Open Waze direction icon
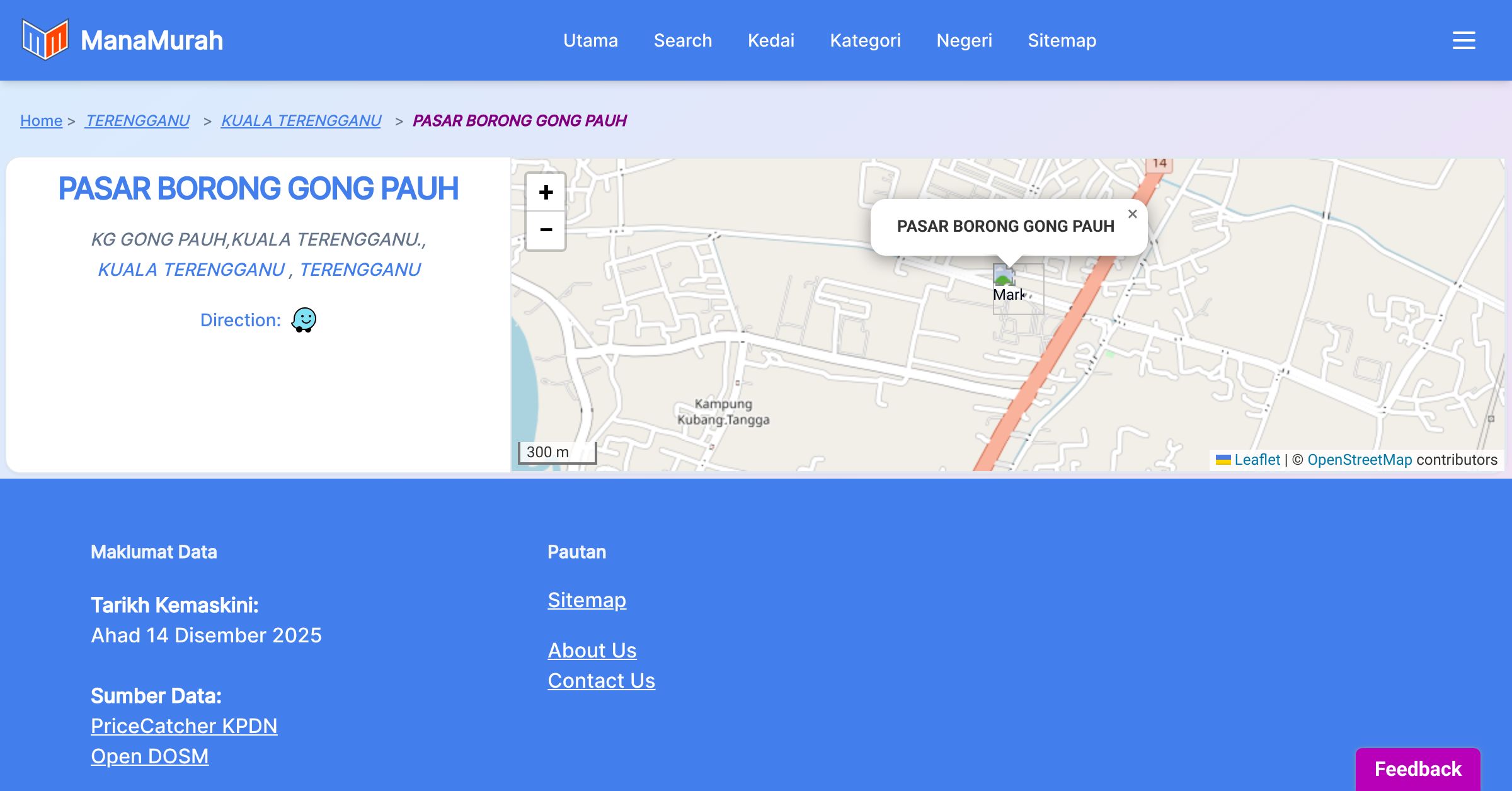 pyautogui.click(x=304, y=320)
